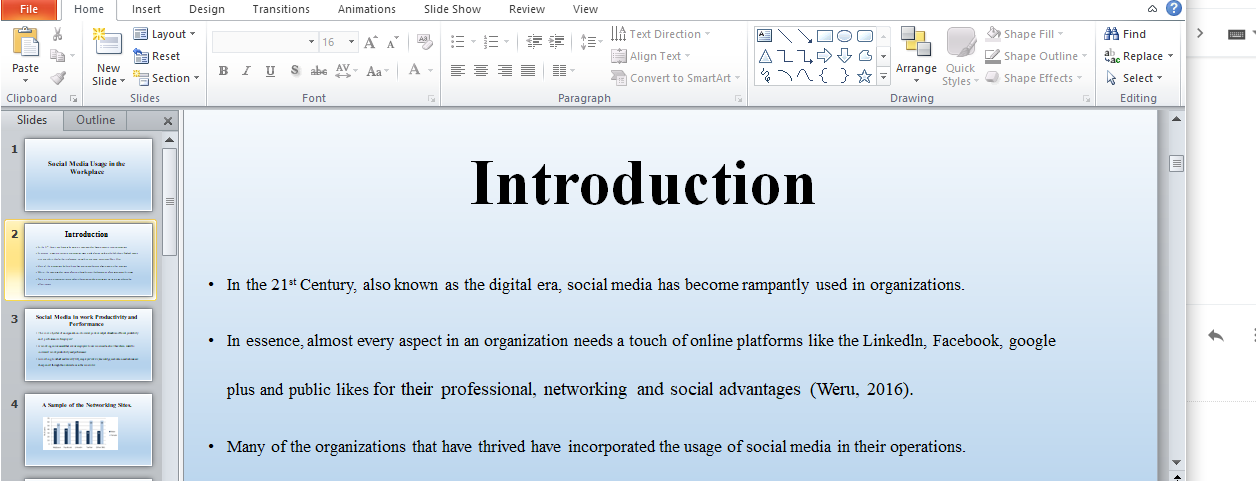
Task: Toggle Italic formatting
Action: point(247,71)
